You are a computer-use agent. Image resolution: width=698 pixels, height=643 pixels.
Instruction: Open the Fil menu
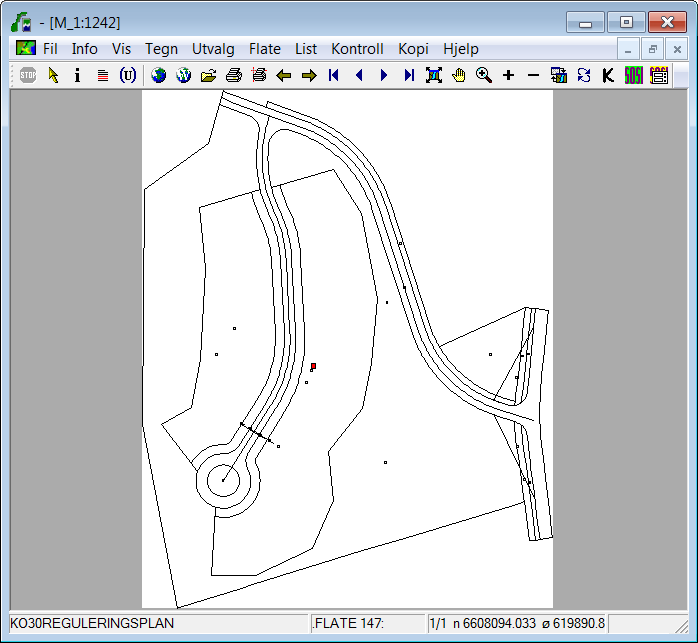click(x=50, y=49)
